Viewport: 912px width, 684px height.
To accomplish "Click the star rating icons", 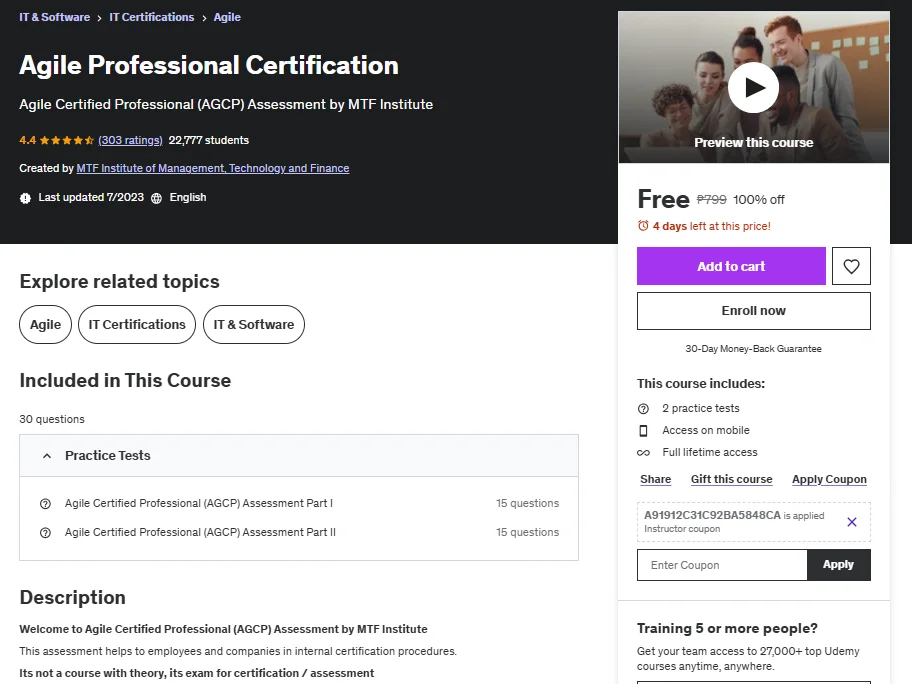I will [x=67, y=140].
